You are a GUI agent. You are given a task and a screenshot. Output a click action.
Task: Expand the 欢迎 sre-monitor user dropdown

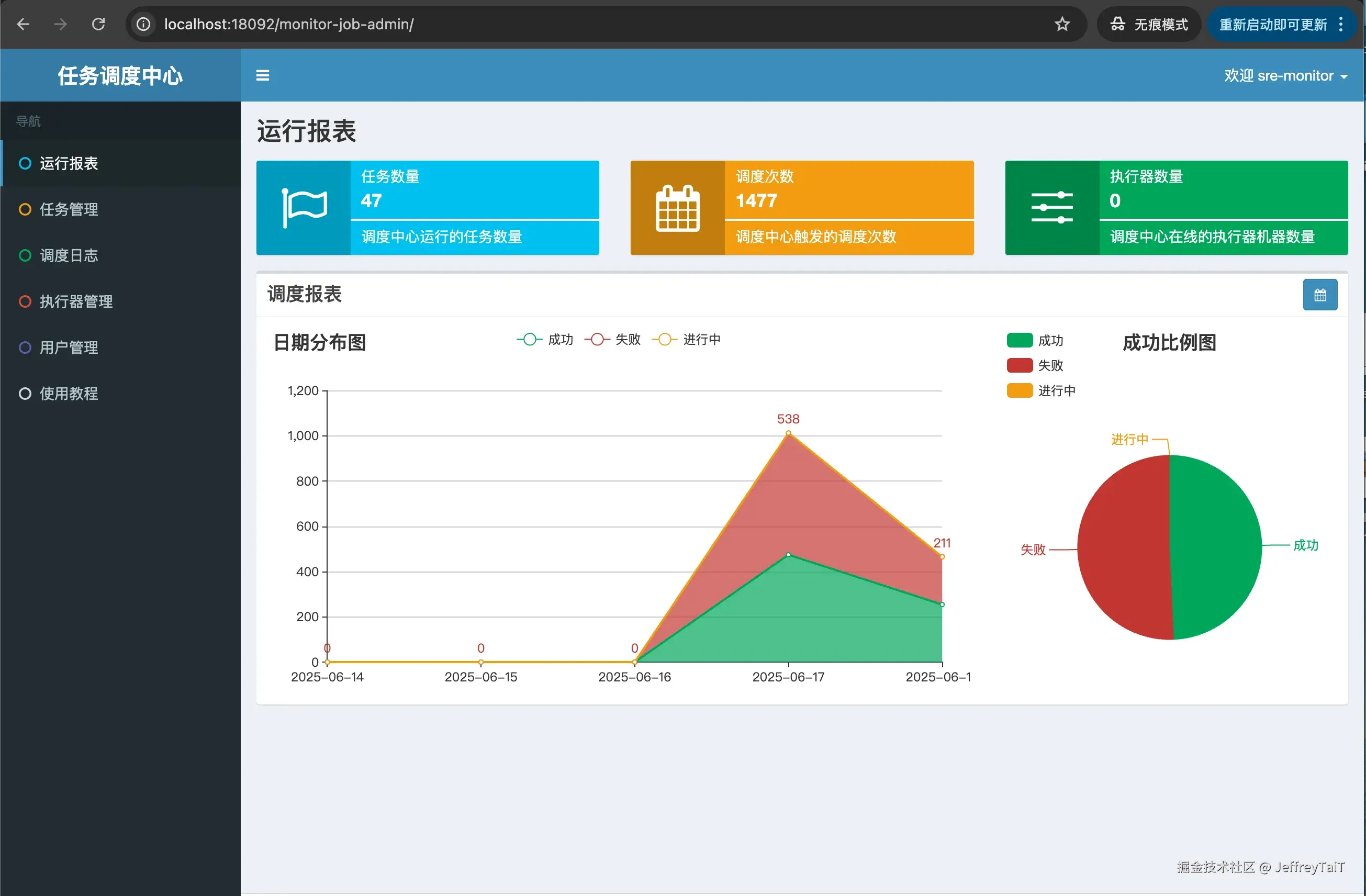1285,76
